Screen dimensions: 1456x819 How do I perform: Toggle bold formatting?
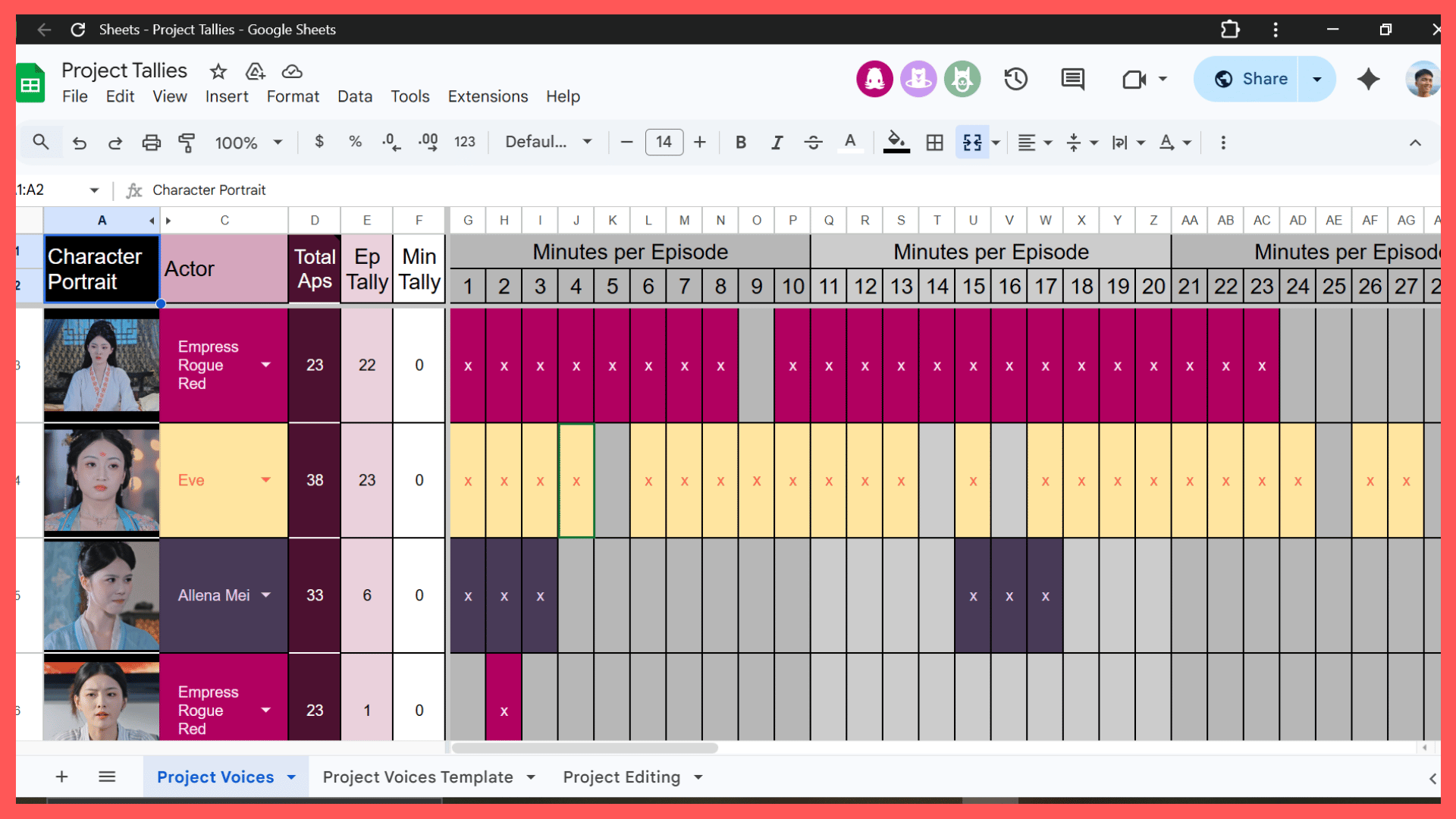741,143
